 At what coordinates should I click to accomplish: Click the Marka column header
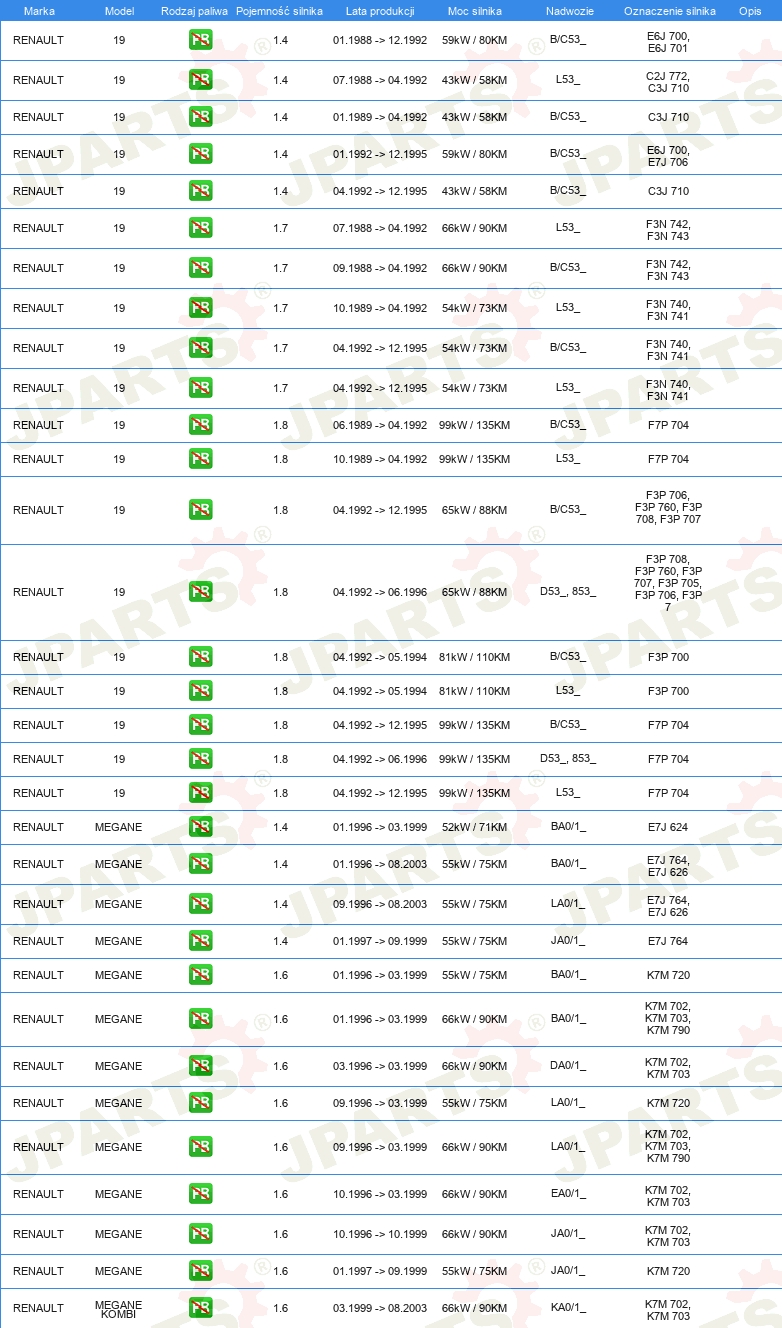point(39,11)
